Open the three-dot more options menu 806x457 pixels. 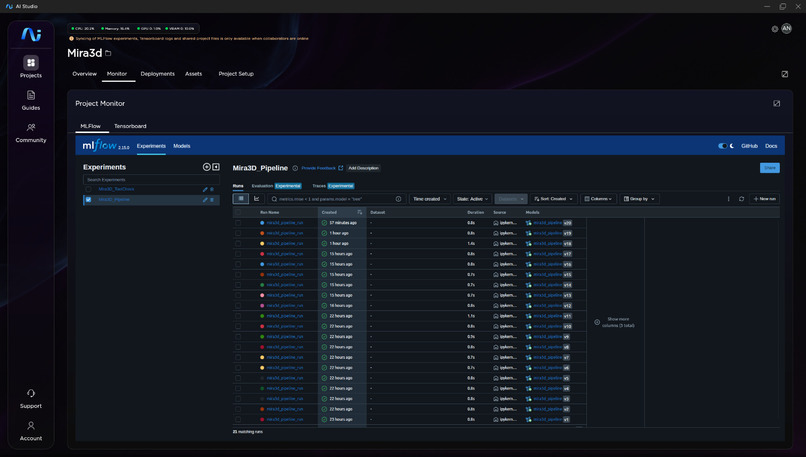coord(728,199)
